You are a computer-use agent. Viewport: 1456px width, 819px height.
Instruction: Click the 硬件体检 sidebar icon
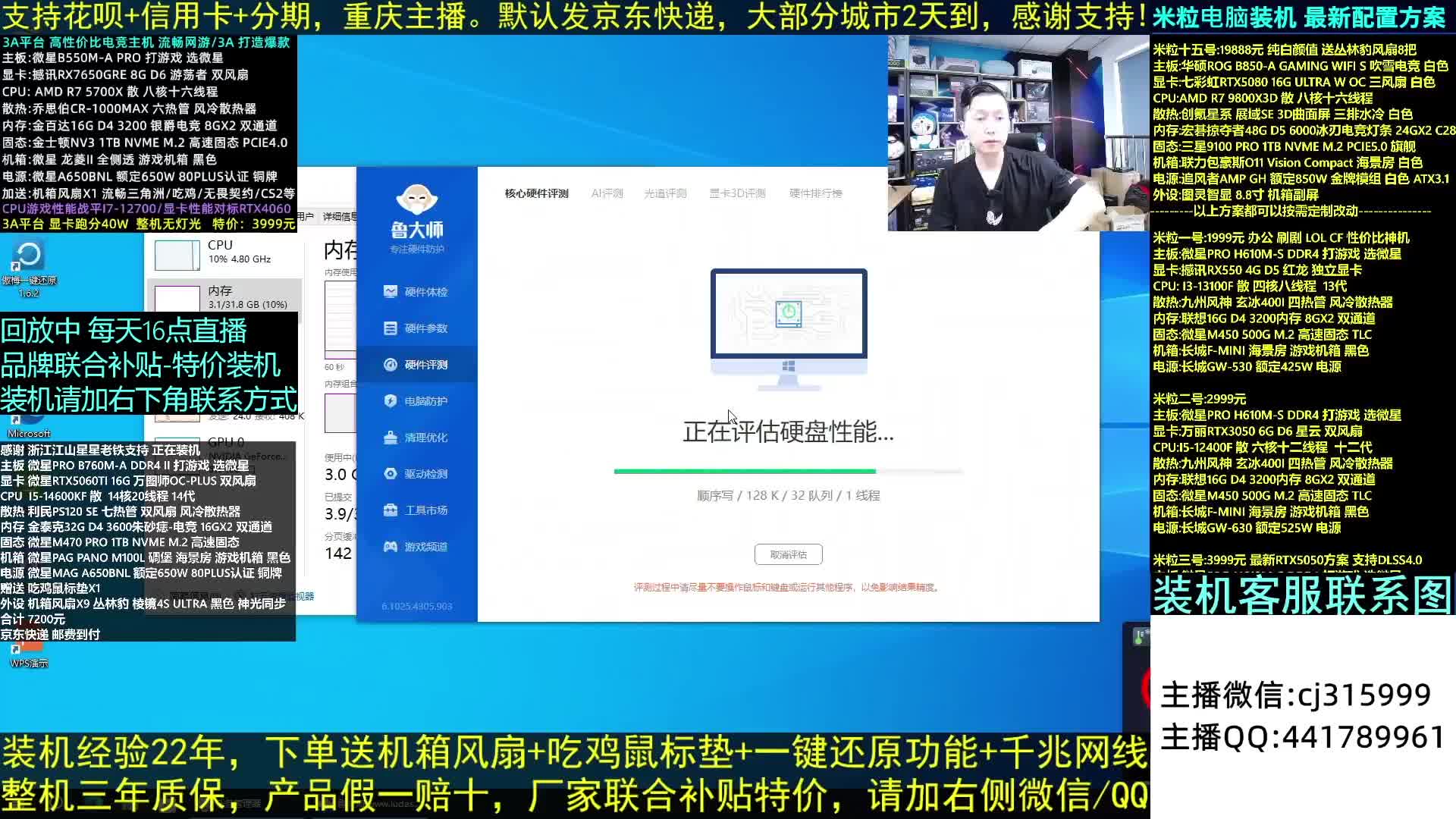click(x=391, y=291)
